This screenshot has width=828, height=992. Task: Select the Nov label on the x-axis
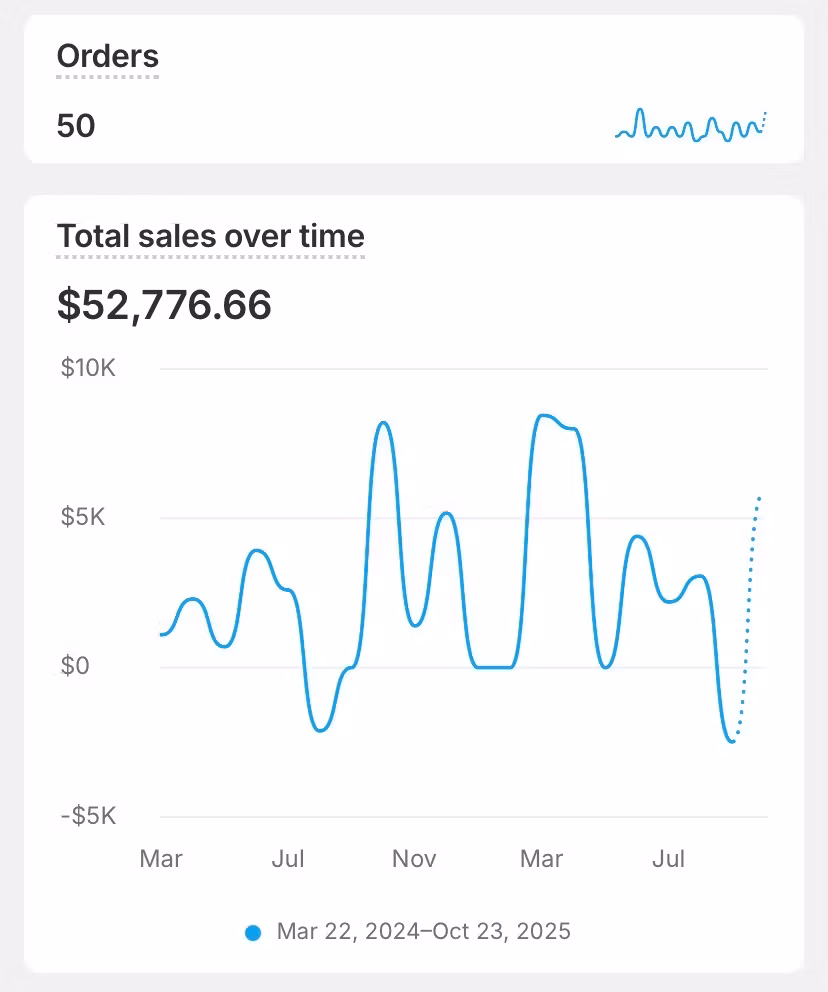pos(414,859)
